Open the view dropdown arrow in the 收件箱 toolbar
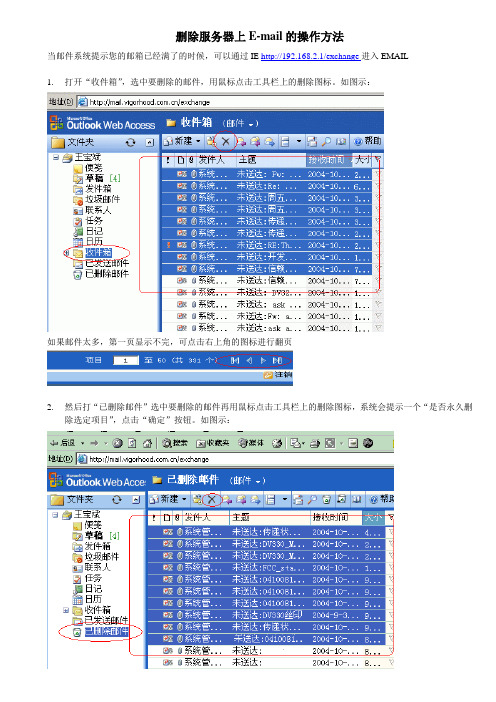The width and height of the screenshot is (496, 702). (299, 142)
